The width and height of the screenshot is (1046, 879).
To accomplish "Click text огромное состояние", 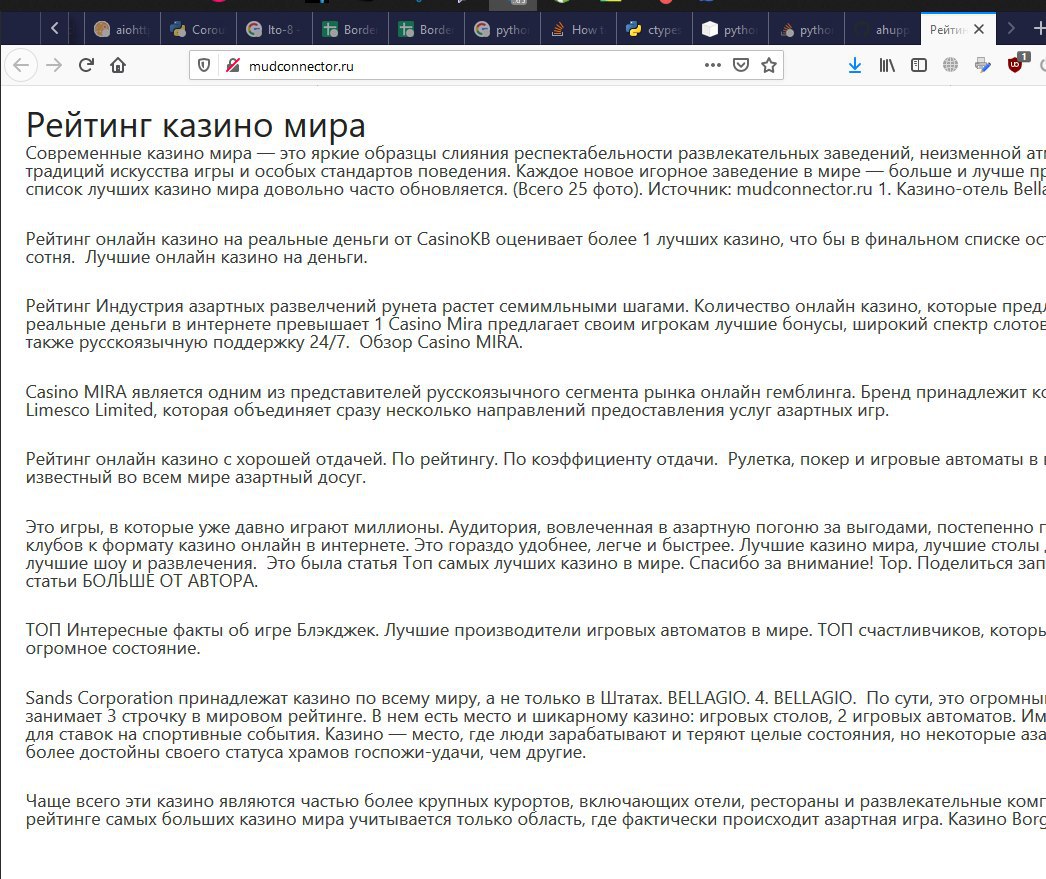I will (x=113, y=648).
